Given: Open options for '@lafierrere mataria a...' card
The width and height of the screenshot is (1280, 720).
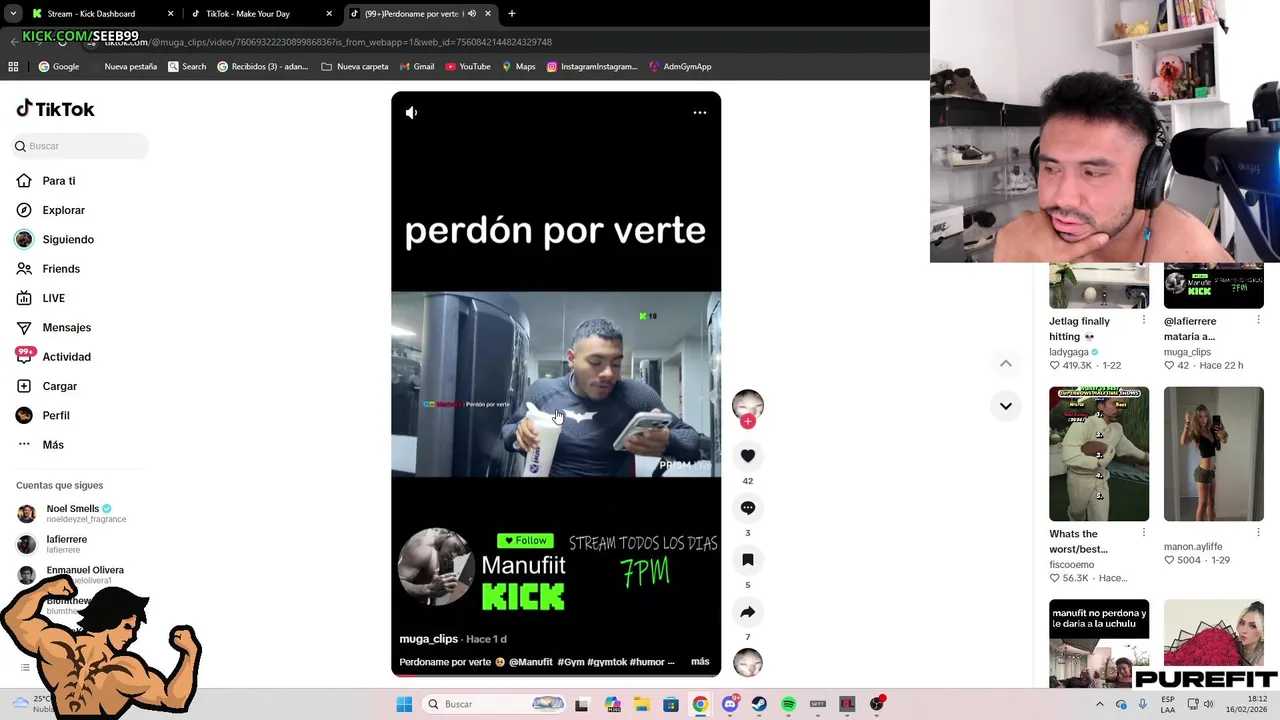Looking at the screenshot, I should (1258, 320).
